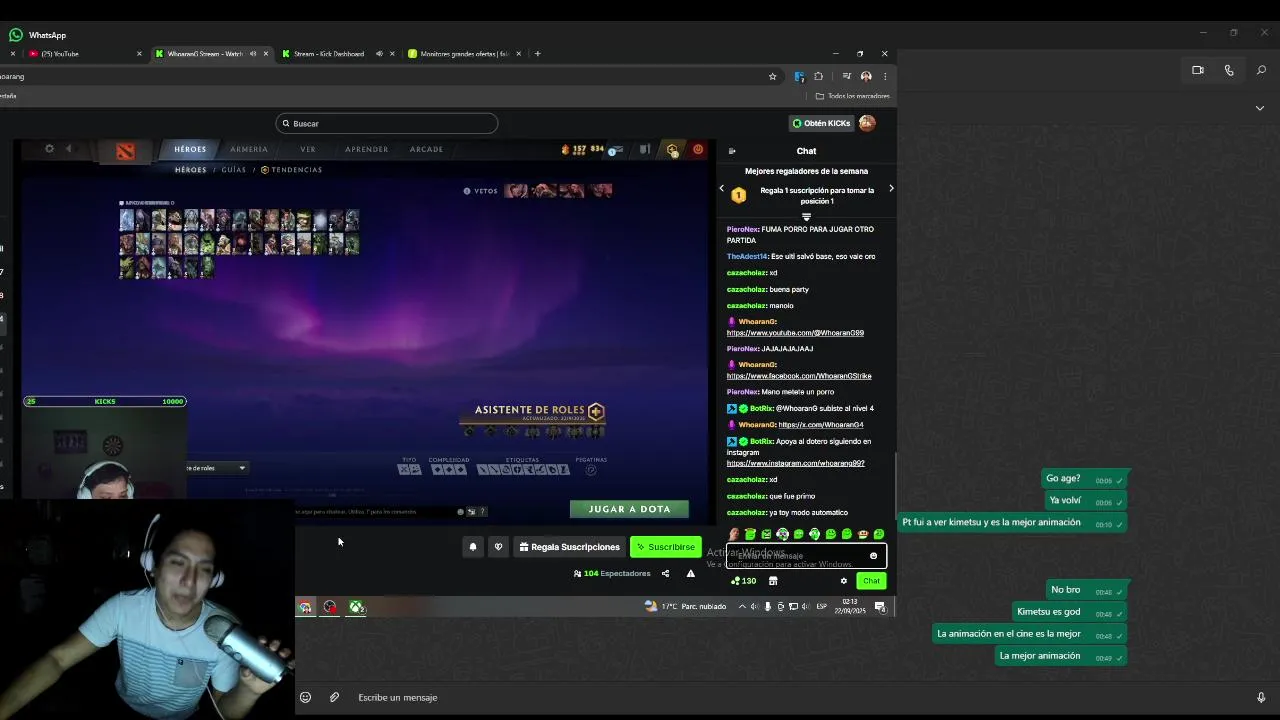The width and height of the screenshot is (1280, 720).
Task: Search inside the WhatsApp conversation
Action: pyautogui.click(x=1261, y=70)
